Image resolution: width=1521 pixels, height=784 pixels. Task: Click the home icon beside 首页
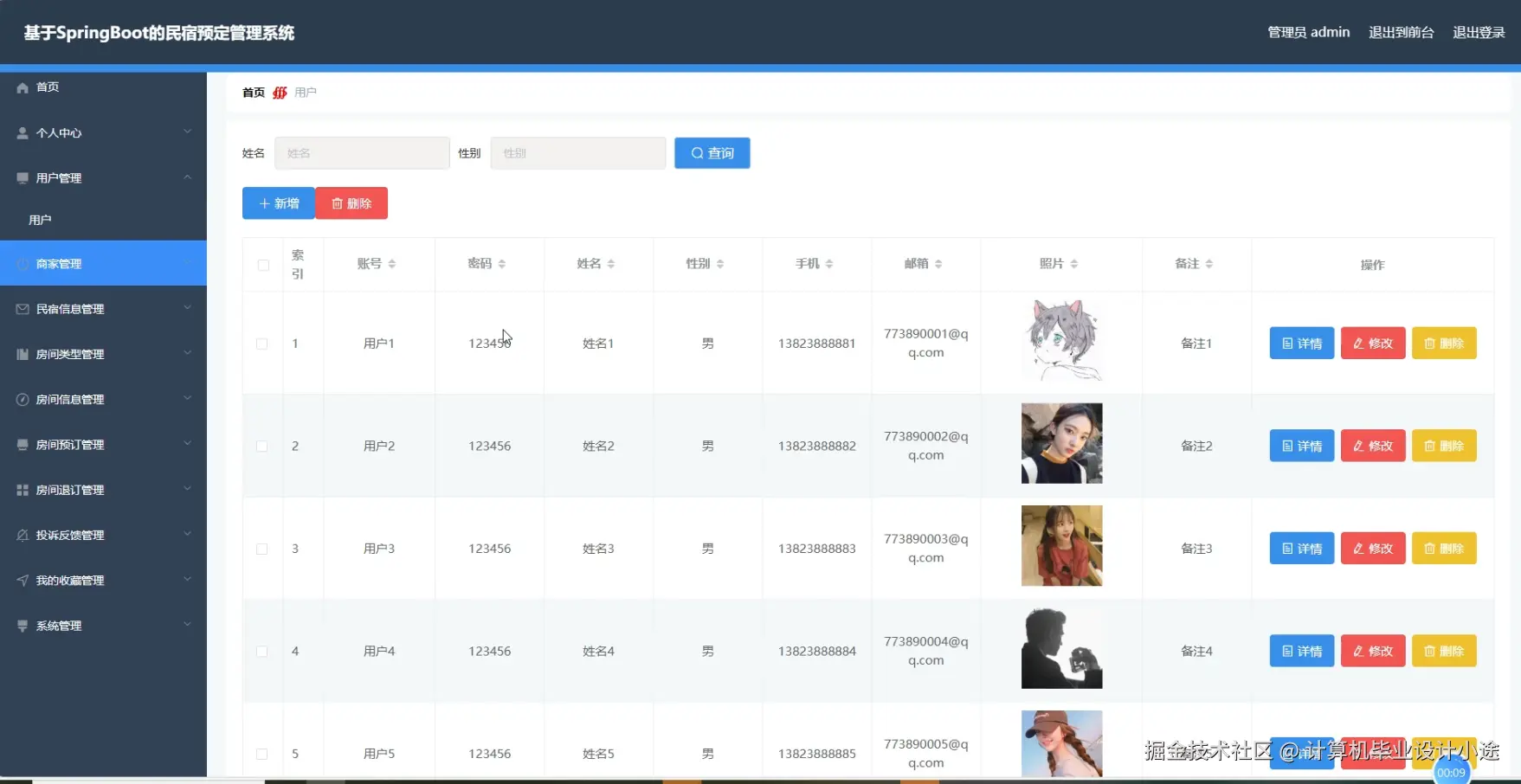(23, 87)
